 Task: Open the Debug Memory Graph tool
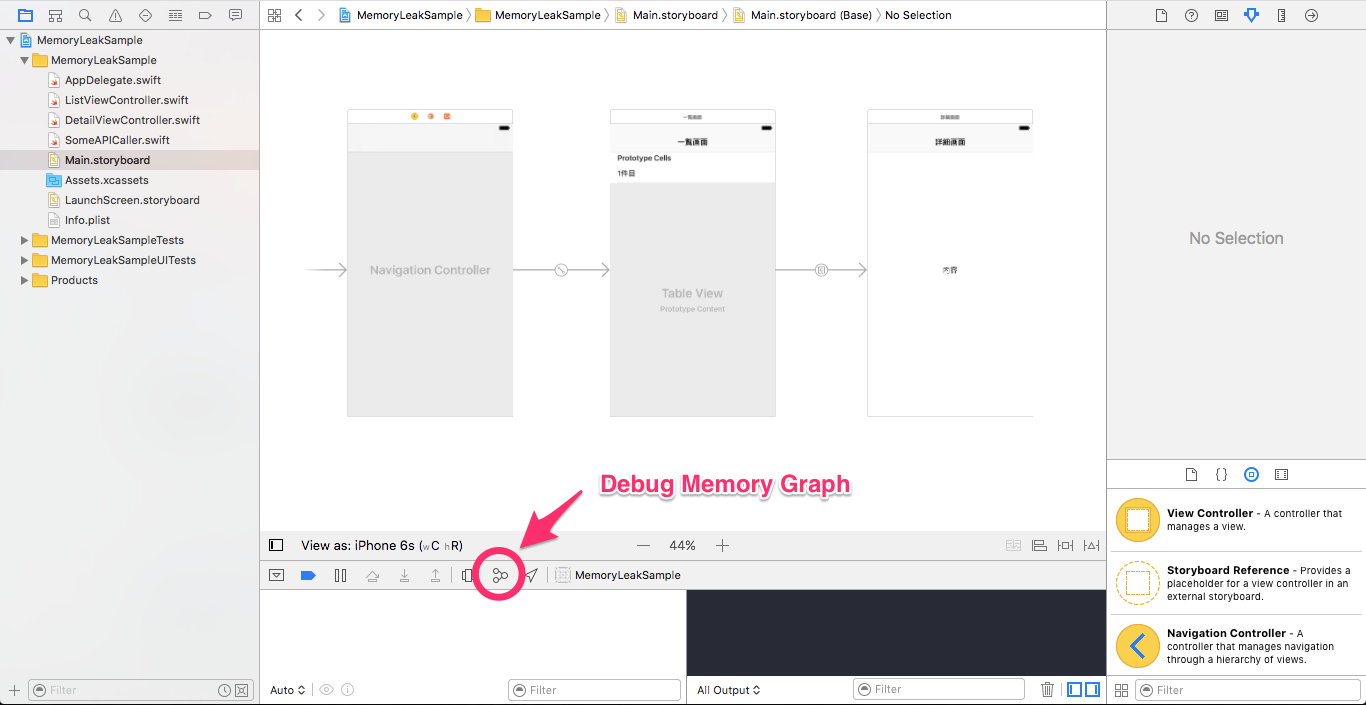click(498, 575)
